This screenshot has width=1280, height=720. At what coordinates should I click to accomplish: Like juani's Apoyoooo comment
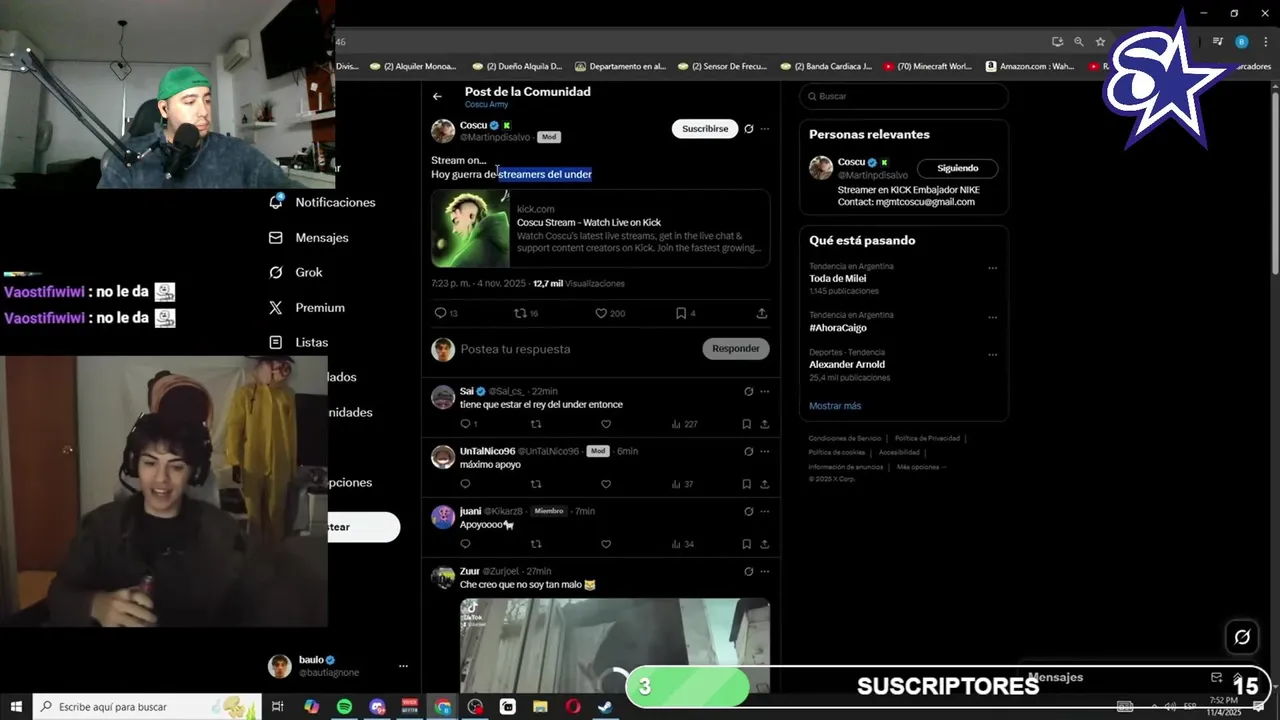(x=606, y=544)
